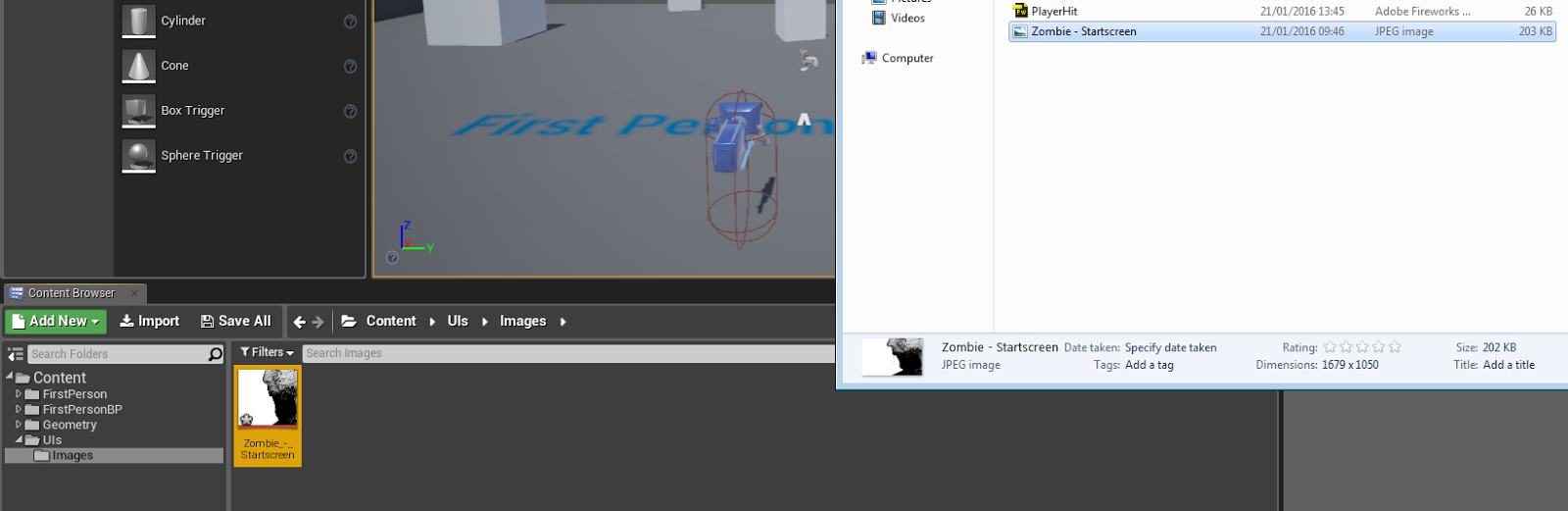Click Add a title in the details pane
The width and height of the screenshot is (1568, 511).
(1508, 365)
